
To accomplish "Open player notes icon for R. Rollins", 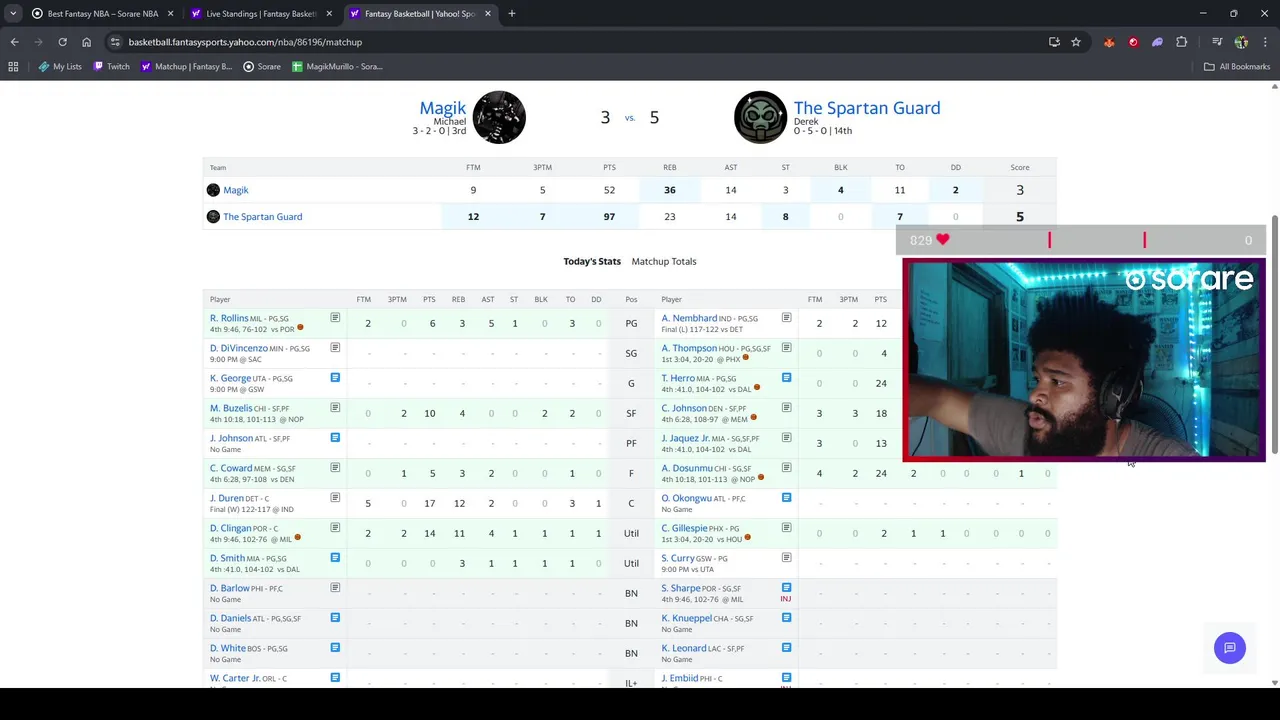I will [x=335, y=318].
